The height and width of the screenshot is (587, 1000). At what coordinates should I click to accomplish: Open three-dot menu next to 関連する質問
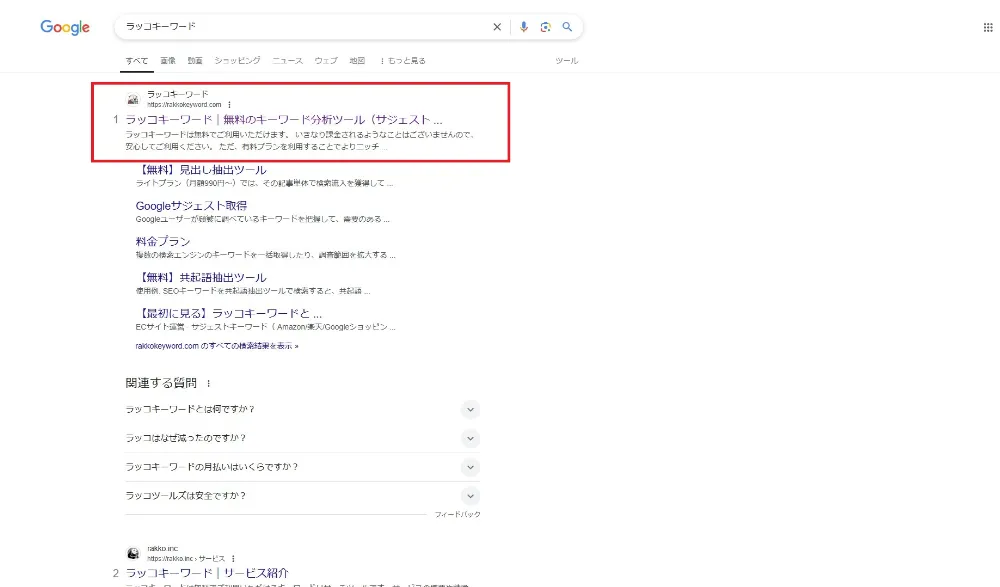pyautogui.click(x=209, y=383)
